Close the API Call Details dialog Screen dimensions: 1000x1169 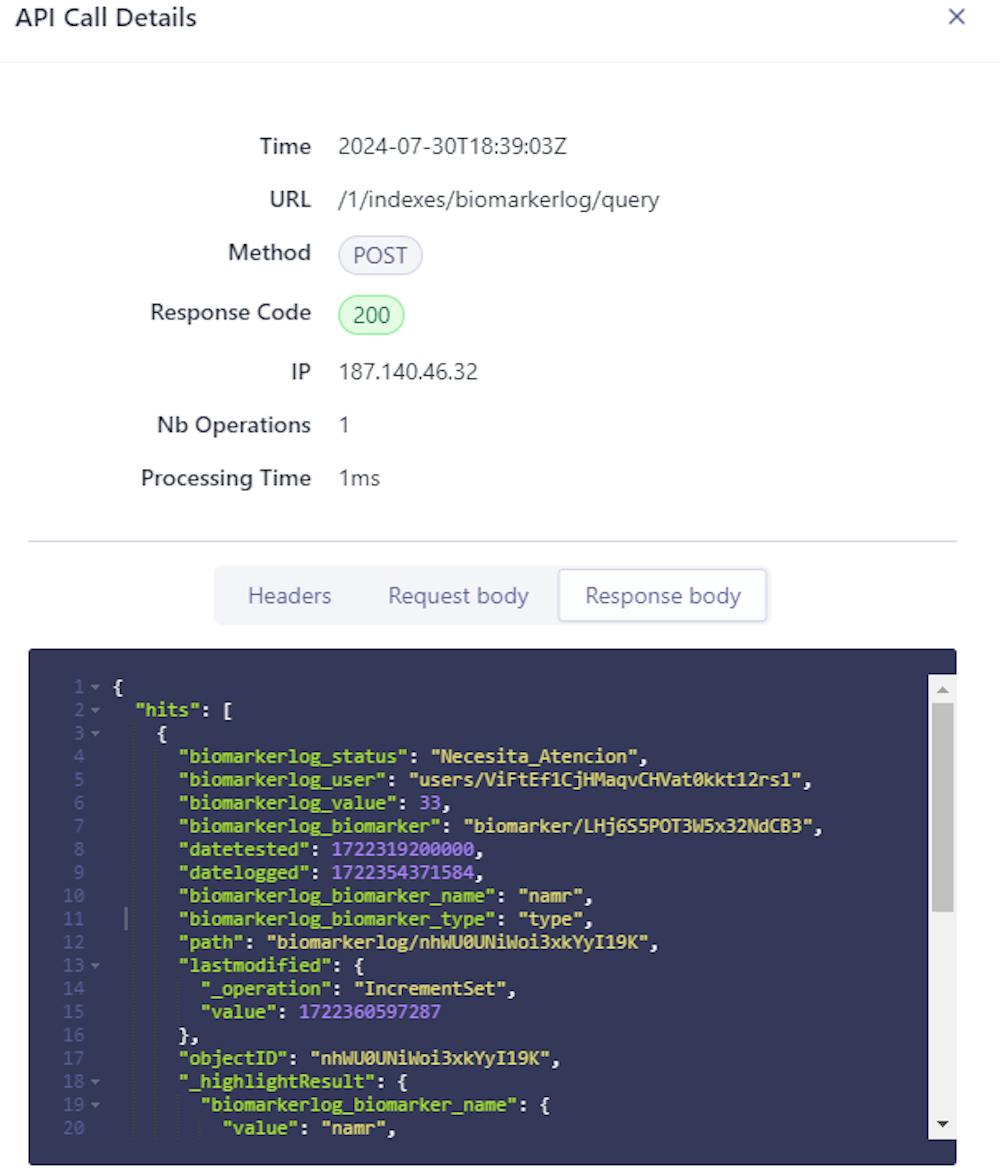tap(958, 17)
